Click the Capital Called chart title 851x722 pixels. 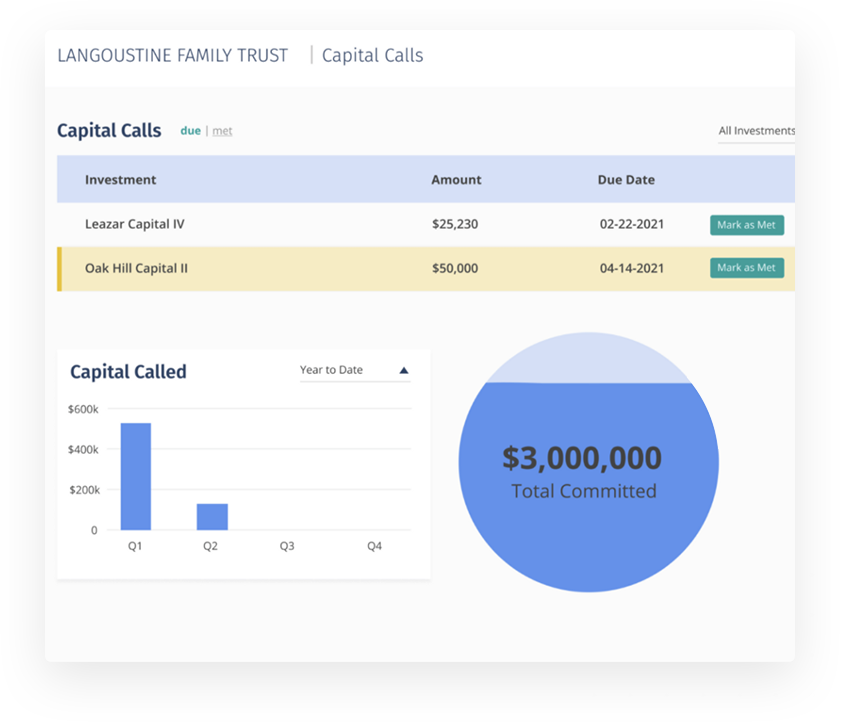(x=128, y=372)
